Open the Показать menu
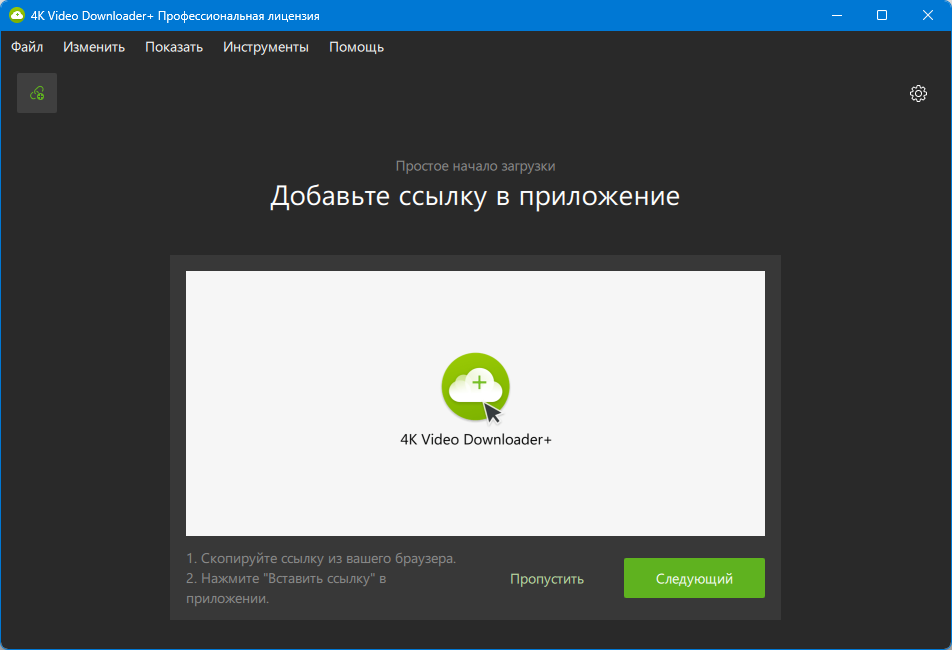This screenshot has width=952, height=650. [174, 47]
